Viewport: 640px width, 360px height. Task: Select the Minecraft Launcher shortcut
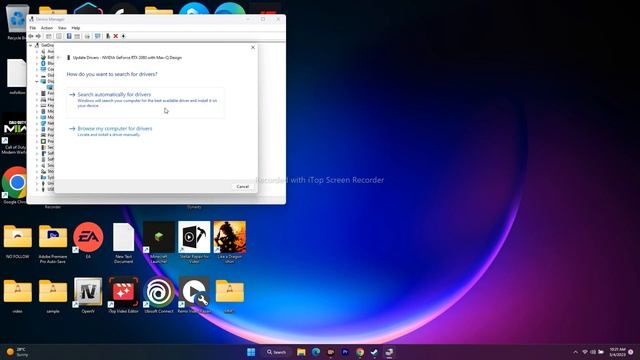click(x=159, y=243)
